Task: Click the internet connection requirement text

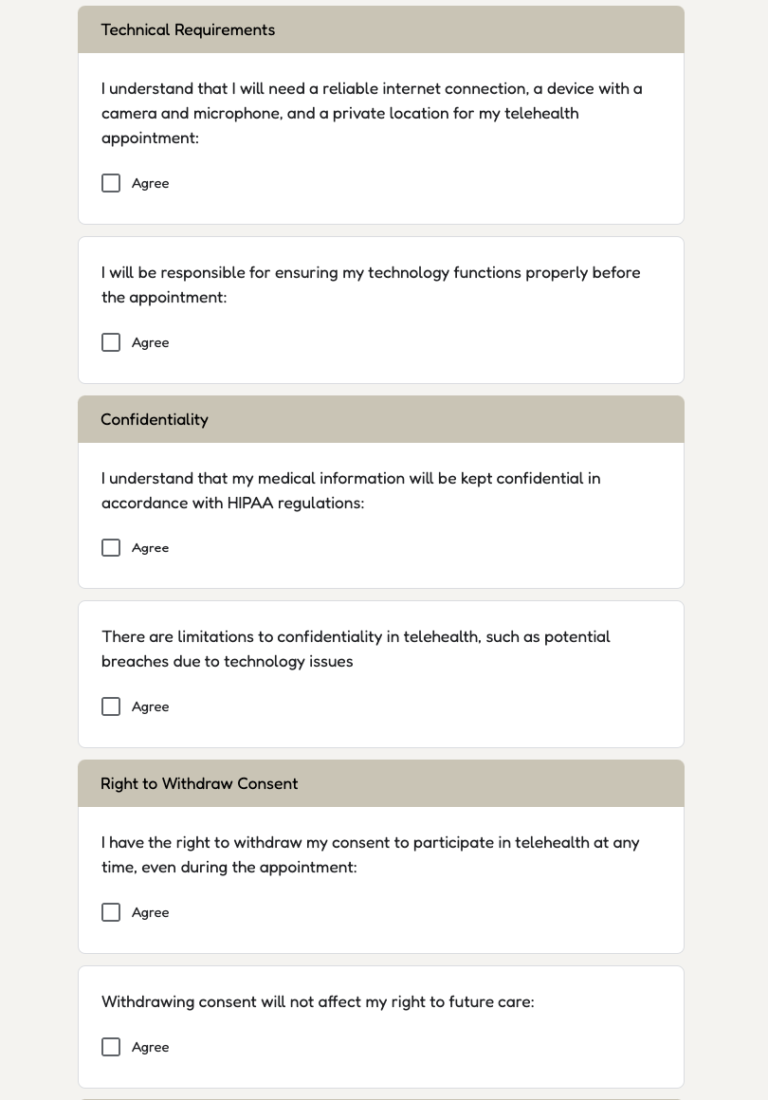Action: pos(370,113)
